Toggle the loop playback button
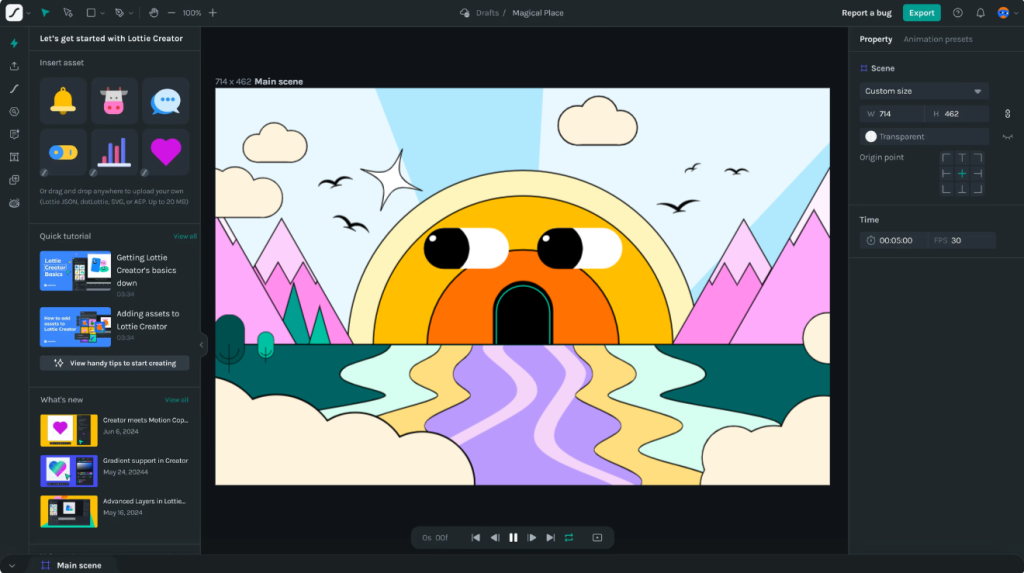The width and height of the screenshot is (1024, 573). click(x=568, y=538)
